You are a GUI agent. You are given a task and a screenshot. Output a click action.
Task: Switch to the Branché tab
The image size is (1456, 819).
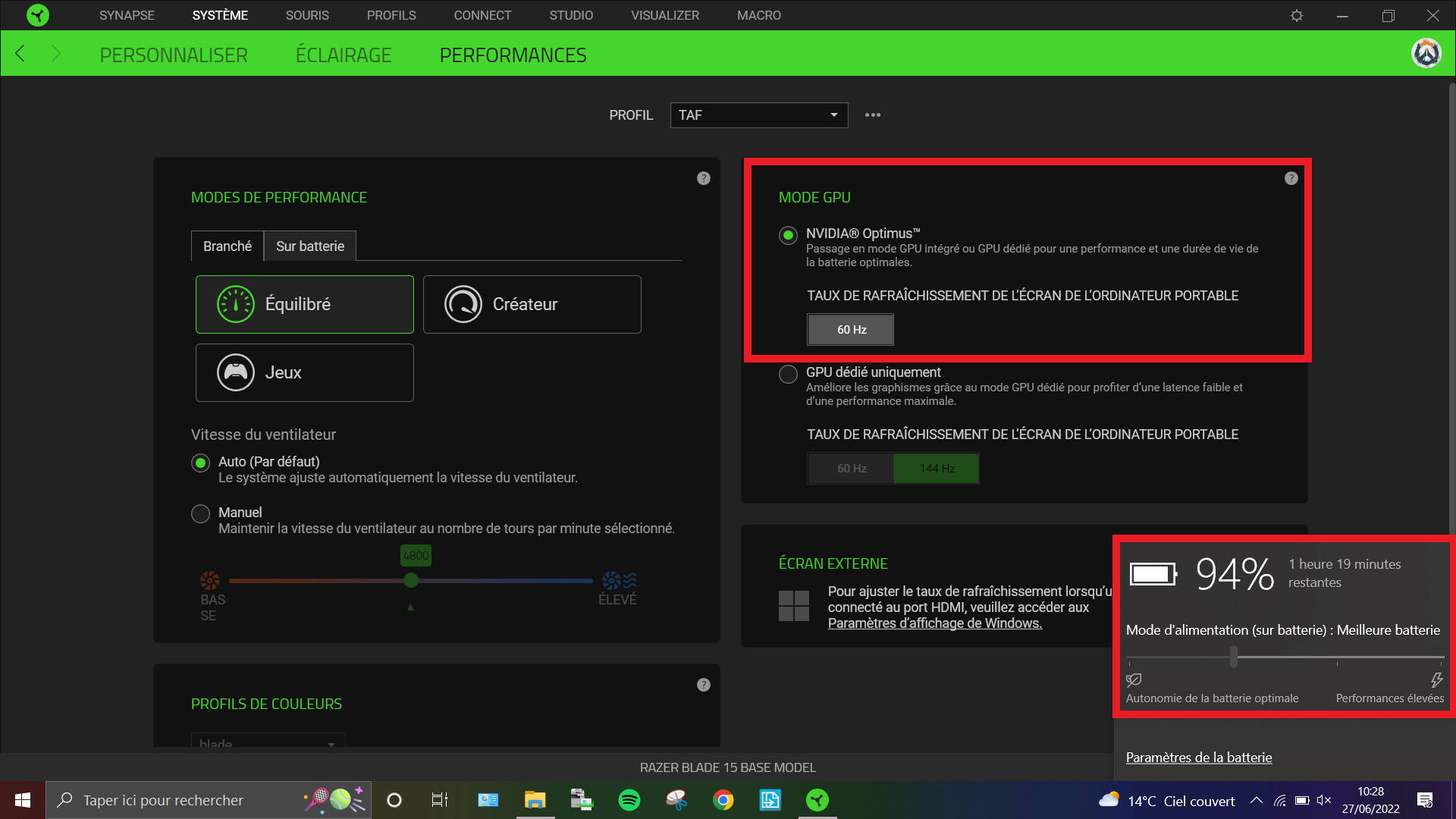(x=227, y=246)
